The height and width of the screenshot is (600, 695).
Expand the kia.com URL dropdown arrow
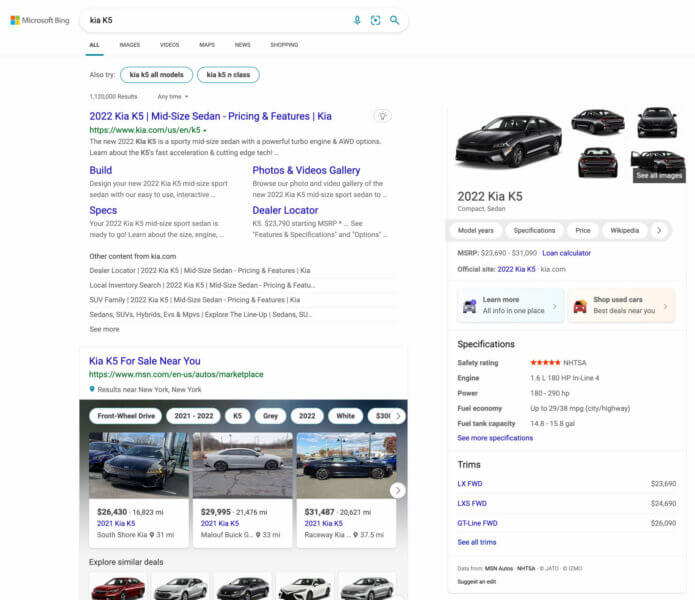[x=205, y=130]
